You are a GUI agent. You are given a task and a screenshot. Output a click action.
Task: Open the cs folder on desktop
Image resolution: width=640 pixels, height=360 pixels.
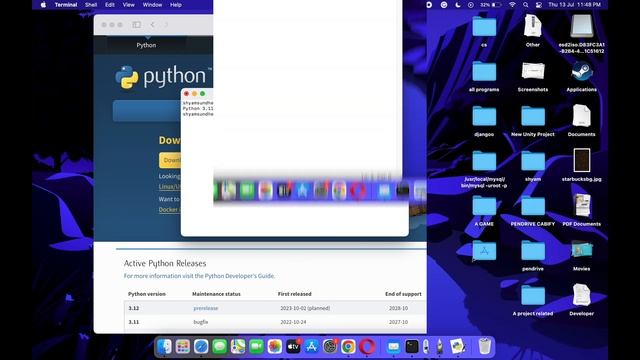(484, 28)
